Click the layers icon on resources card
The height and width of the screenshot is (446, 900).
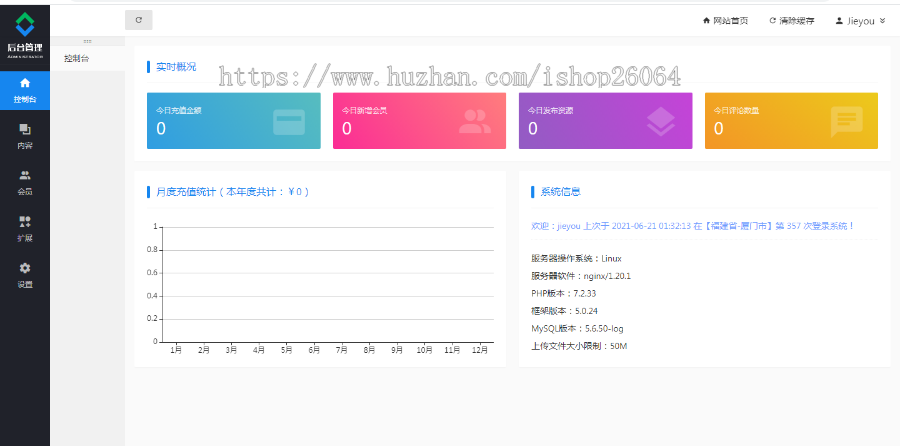(x=661, y=122)
